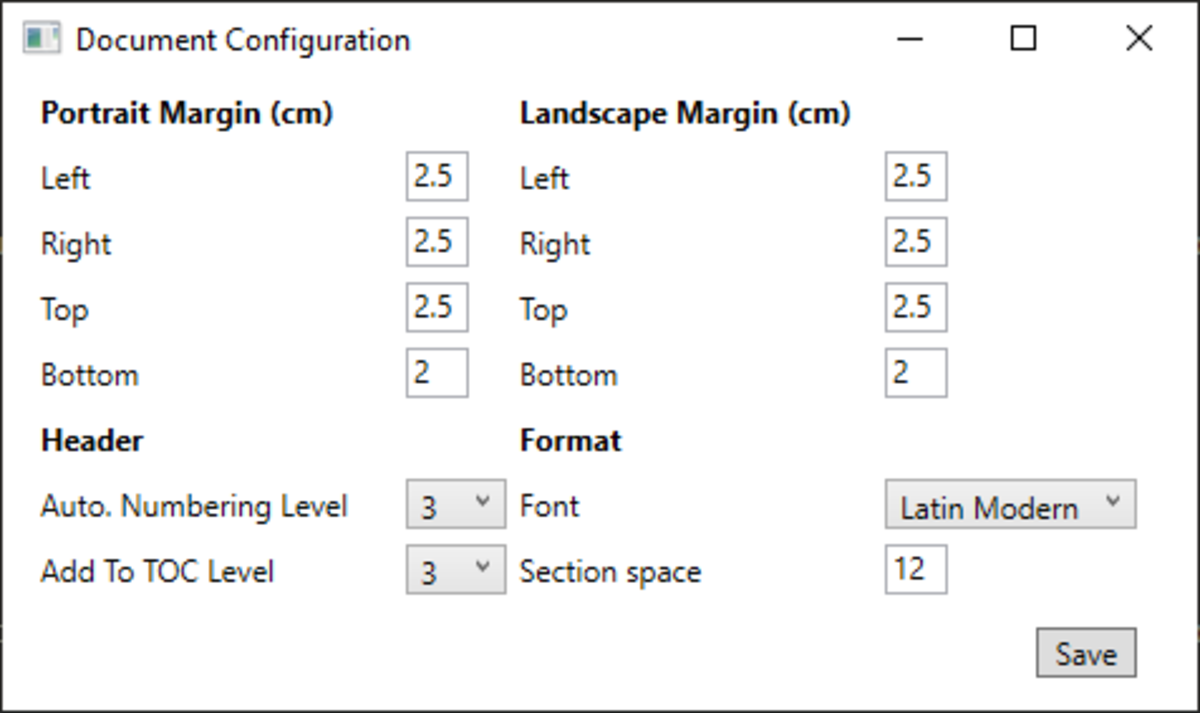This screenshot has width=1200, height=713.
Task: Click the Document Configuration window app icon
Action: (42, 40)
